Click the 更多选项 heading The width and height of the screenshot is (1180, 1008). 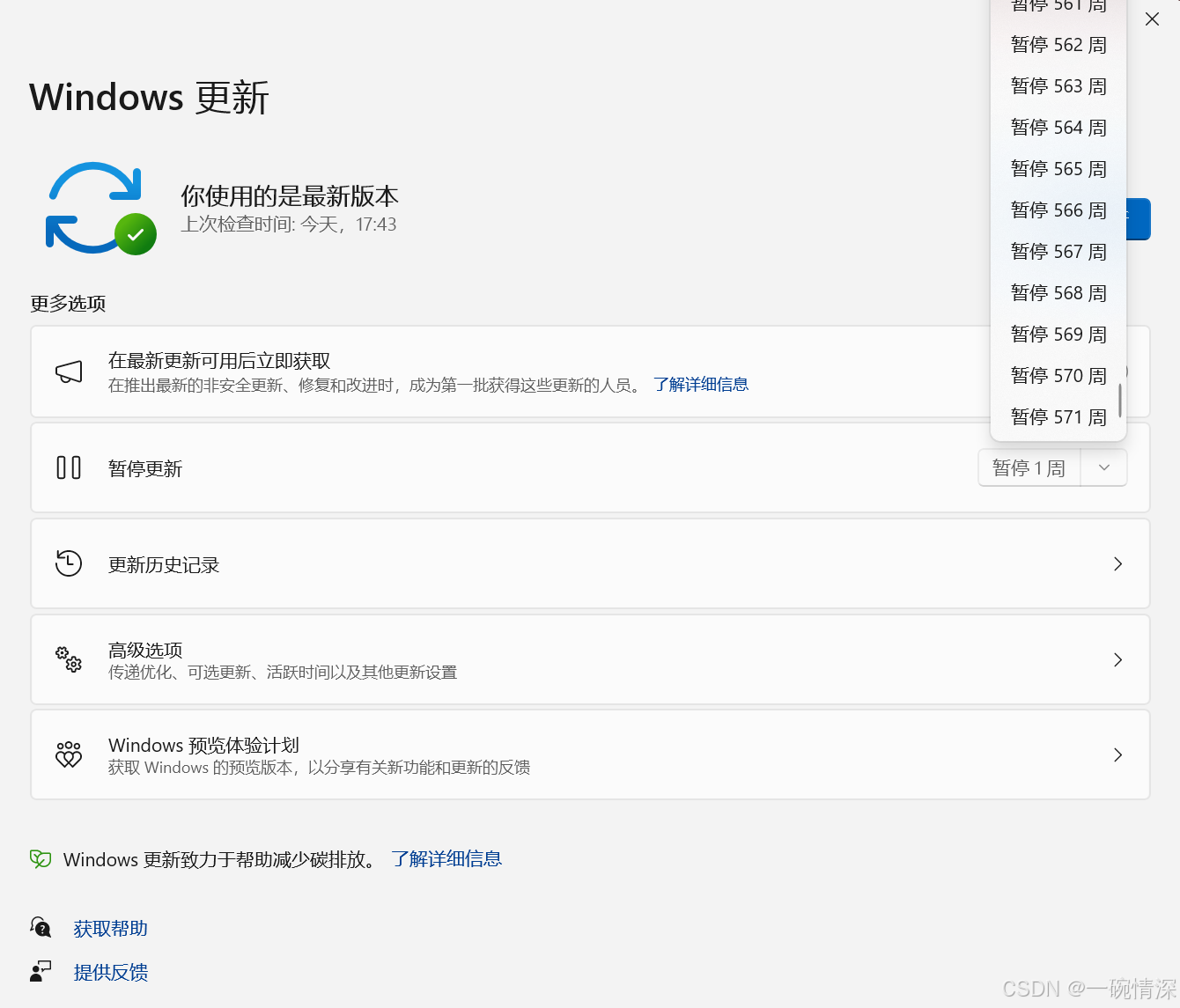[68, 304]
